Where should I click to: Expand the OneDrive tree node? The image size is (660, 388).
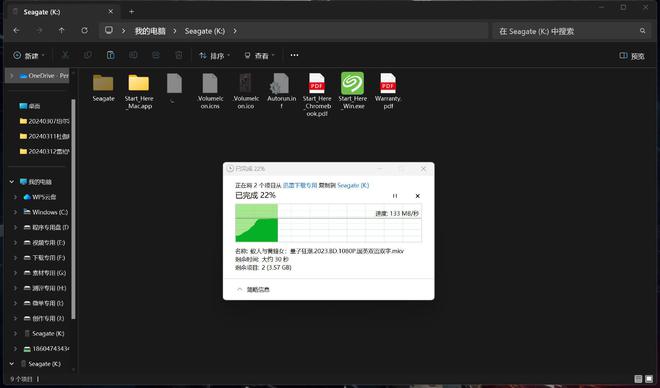[12, 76]
